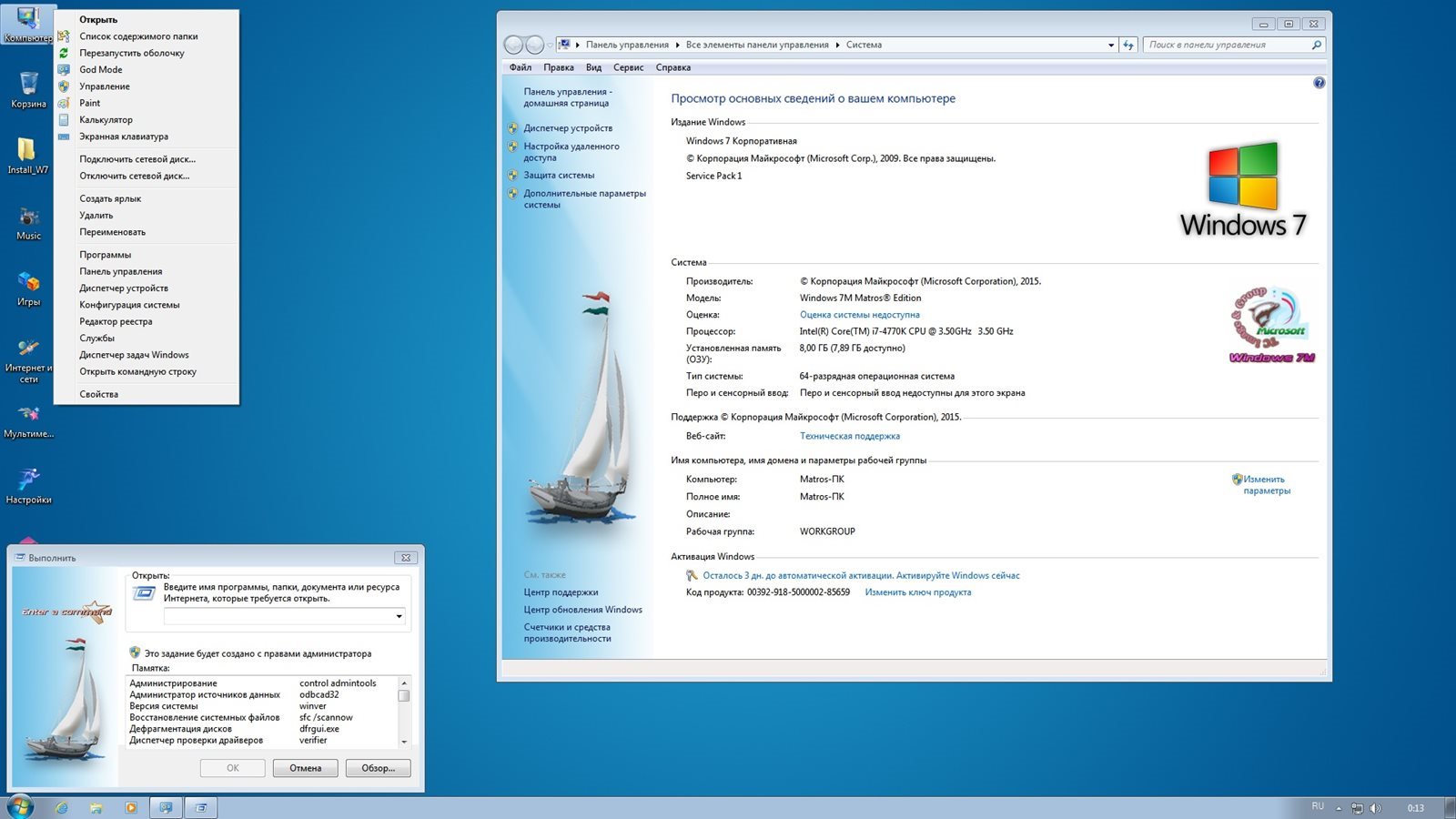Open the Защита системы sidebar link
The height and width of the screenshot is (819, 1456).
click(559, 175)
